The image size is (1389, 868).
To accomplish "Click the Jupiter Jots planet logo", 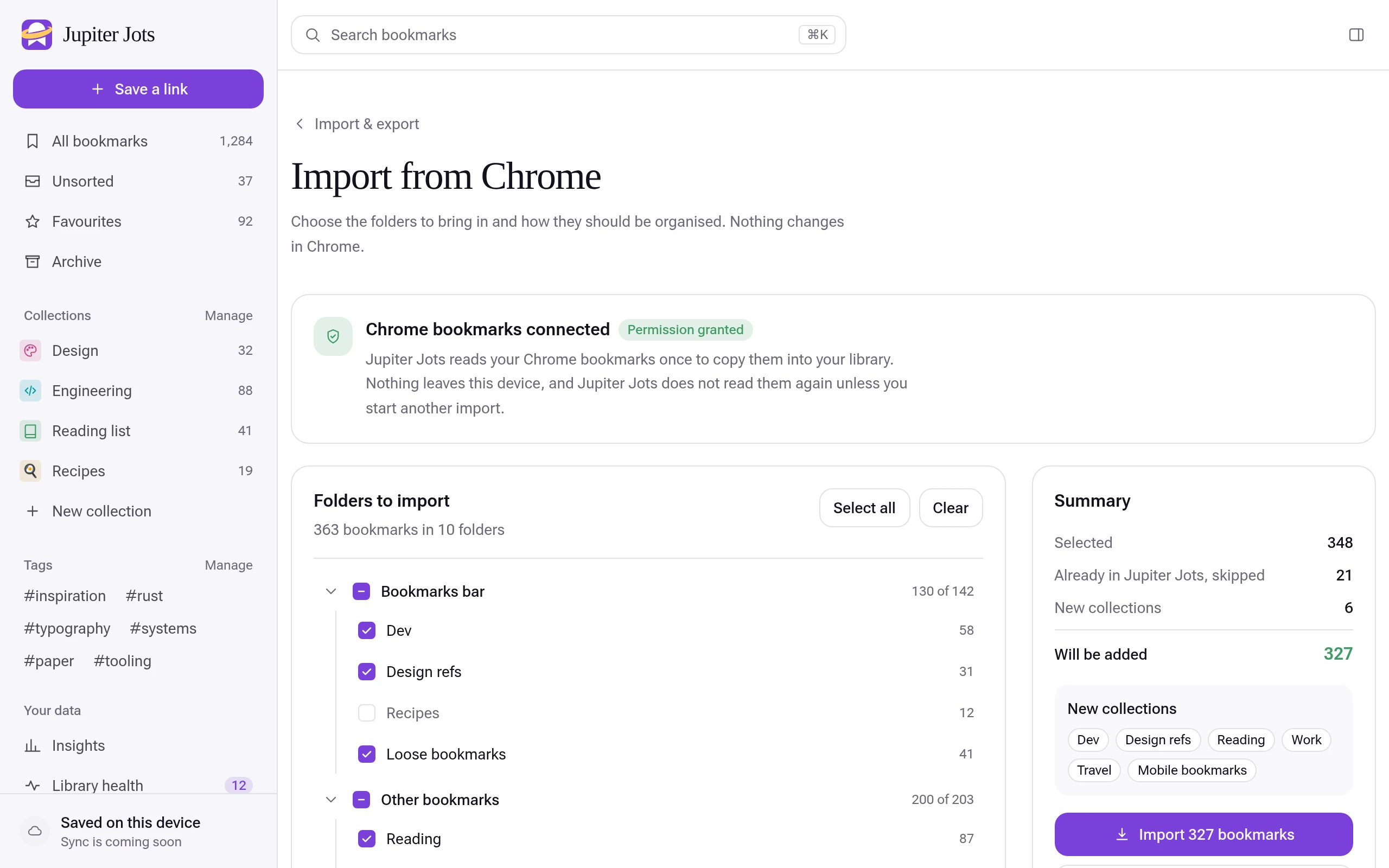I will [37, 34].
